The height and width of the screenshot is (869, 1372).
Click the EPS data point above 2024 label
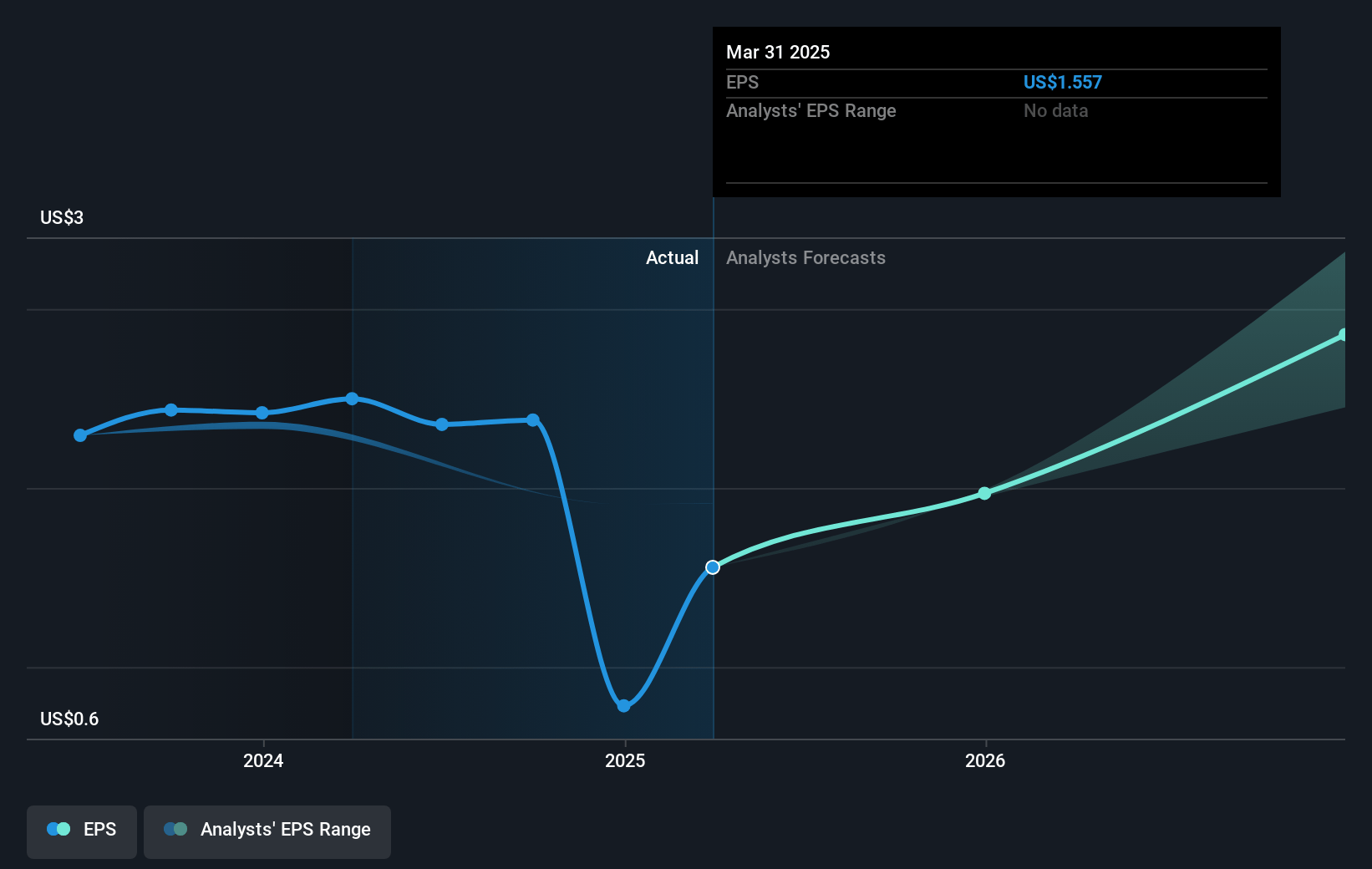pos(262,413)
